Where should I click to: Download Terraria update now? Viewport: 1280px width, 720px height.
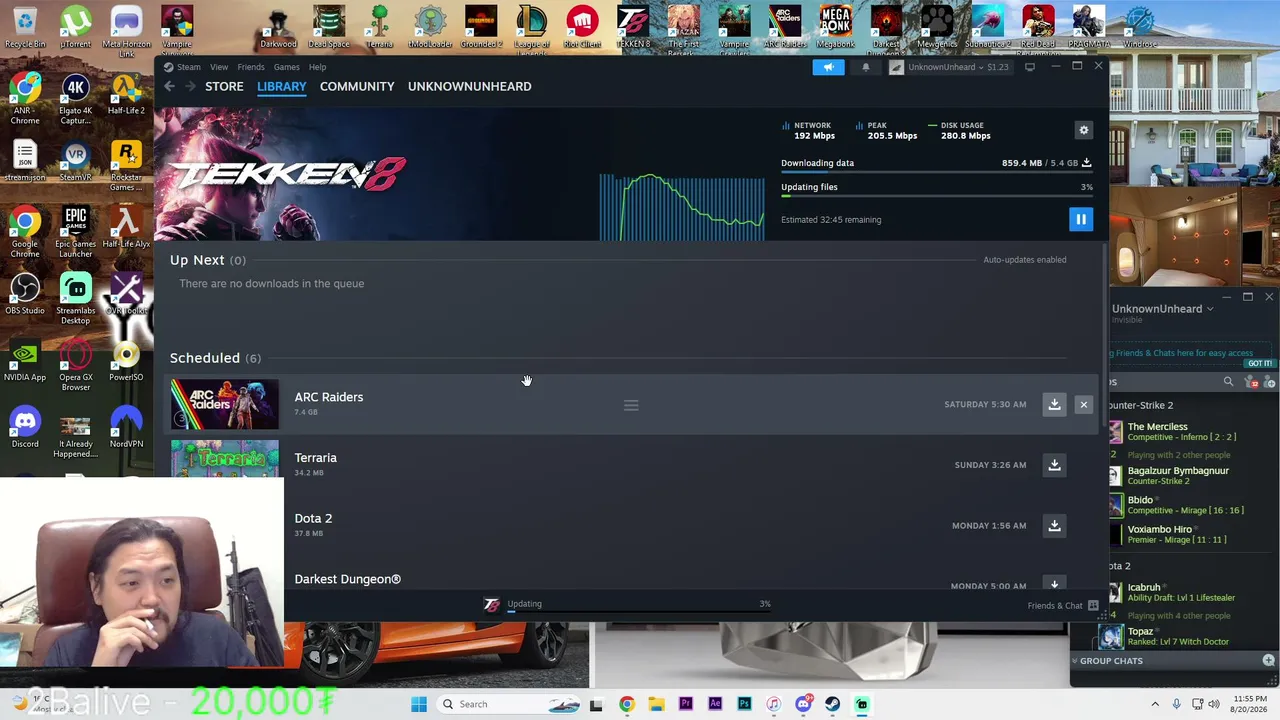pyautogui.click(x=1054, y=465)
